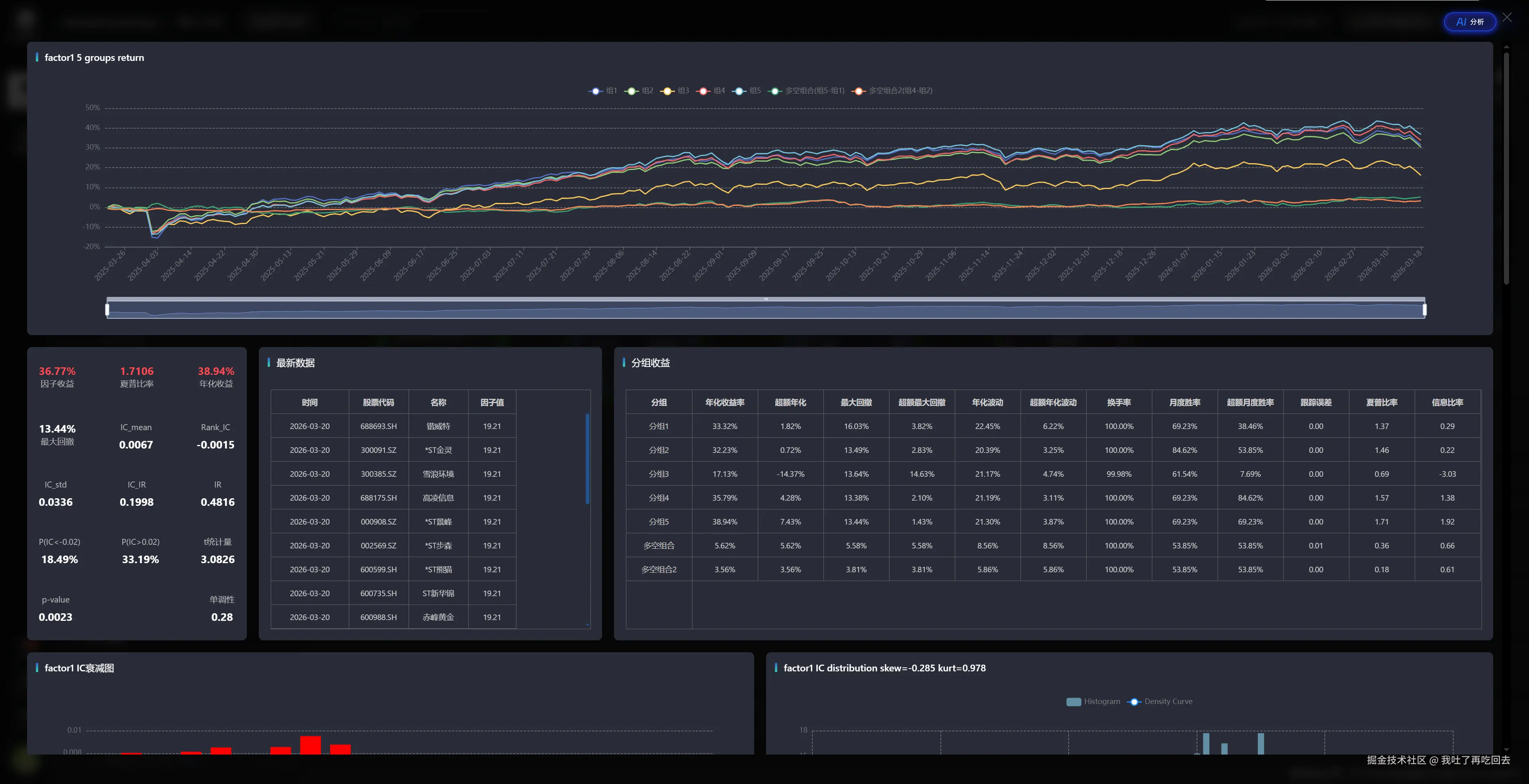Viewport: 1529px width, 784px height.
Task: Hide the 组5 line series
Action: (x=739, y=91)
